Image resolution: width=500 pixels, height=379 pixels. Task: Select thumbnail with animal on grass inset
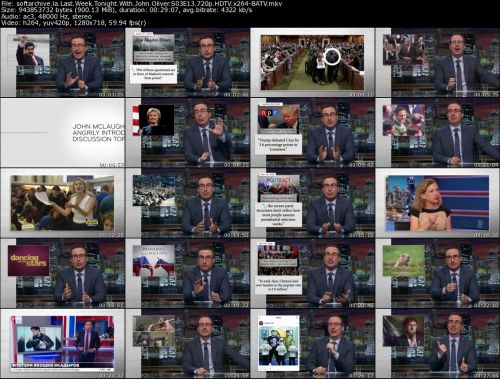click(x=437, y=273)
